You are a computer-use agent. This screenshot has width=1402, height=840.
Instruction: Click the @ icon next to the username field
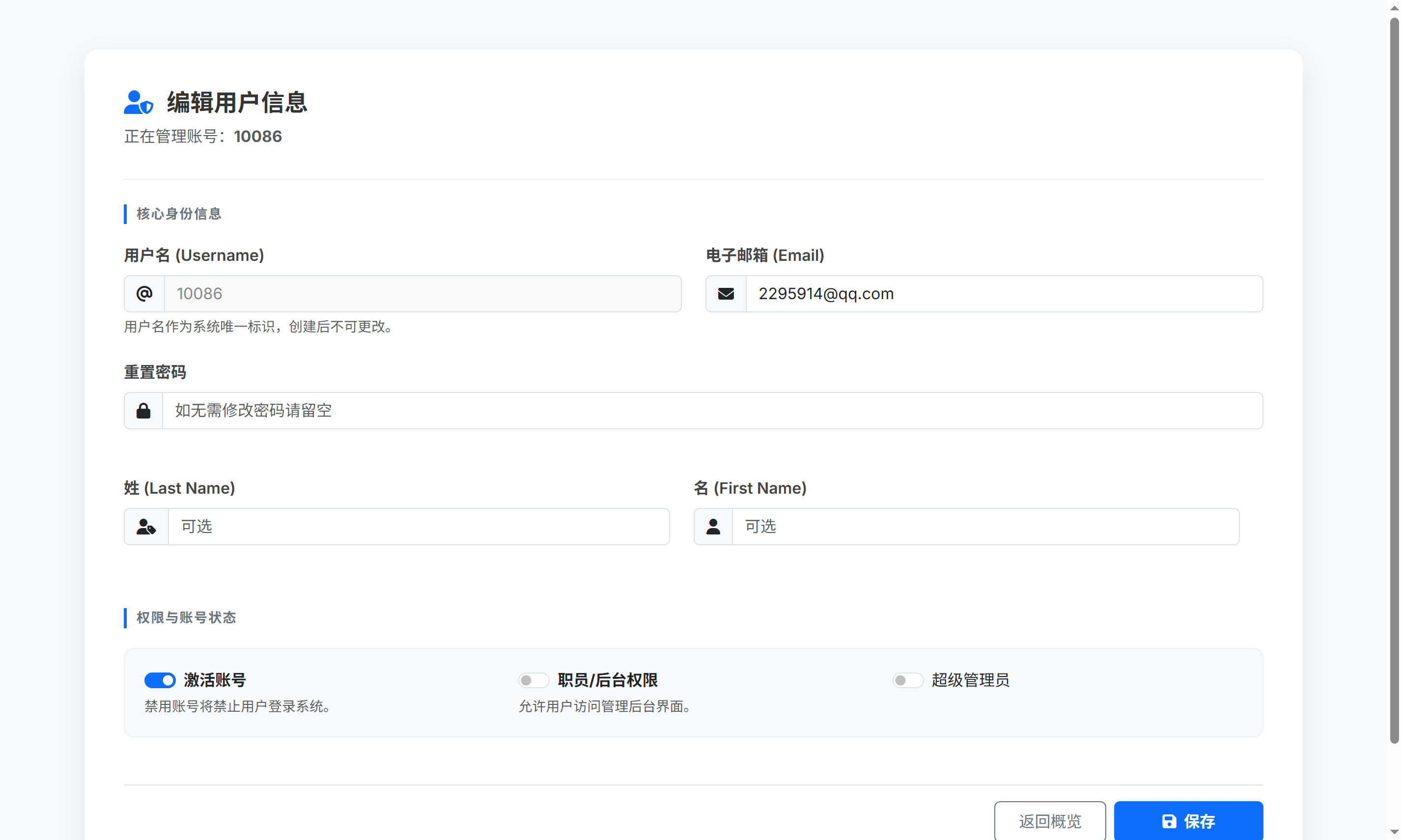pyautogui.click(x=144, y=294)
